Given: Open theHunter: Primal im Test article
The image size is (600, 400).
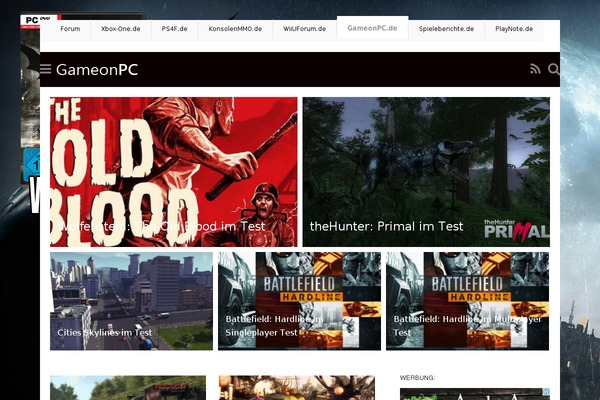Looking at the screenshot, I should (x=426, y=172).
